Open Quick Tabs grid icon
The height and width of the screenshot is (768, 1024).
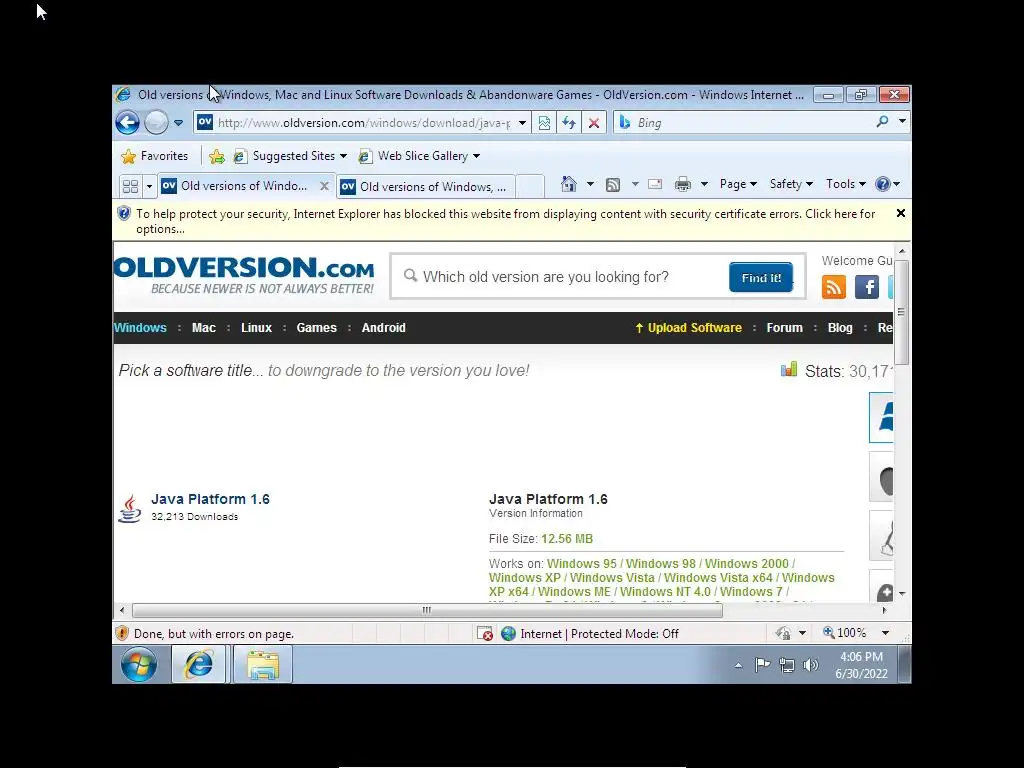click(131, 186)
